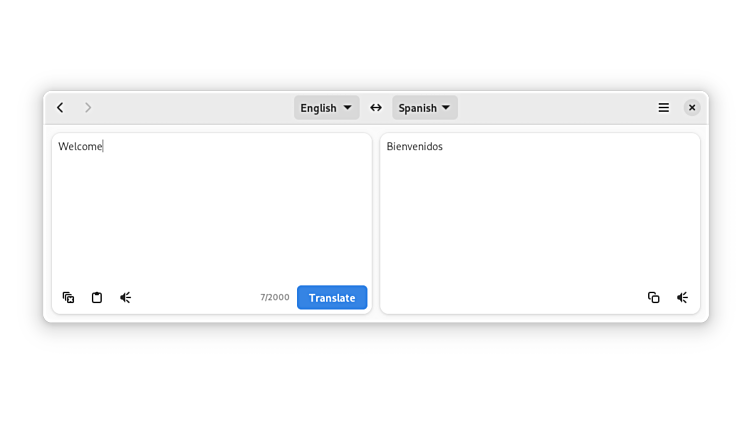Go back in translation history
Image resolution: width=752 pixels, height=423 pixels.
60,108
